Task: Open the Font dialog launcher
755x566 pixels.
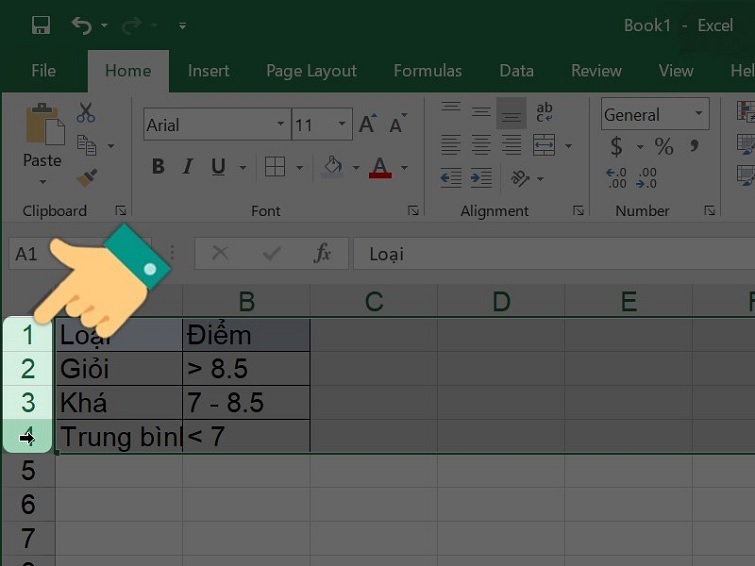Action: coord(413,211)
